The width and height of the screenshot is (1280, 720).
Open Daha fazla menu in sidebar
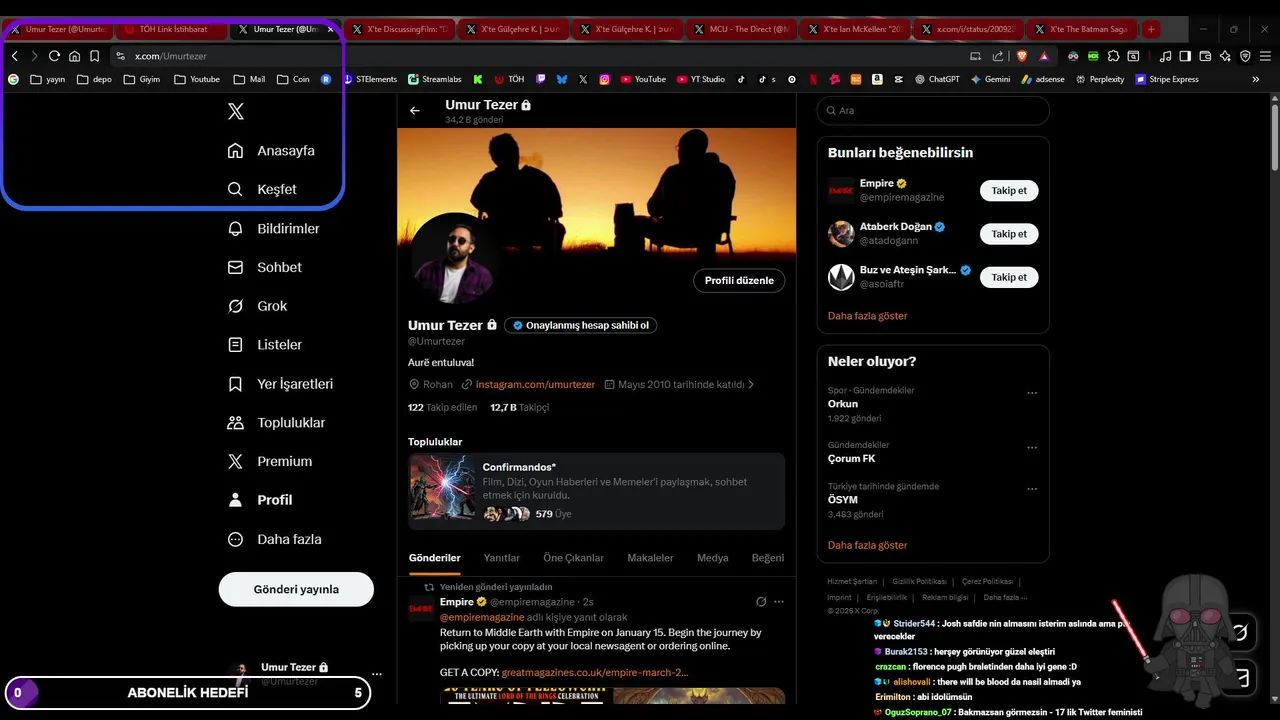pyautogui.click(x=274, y=539)
